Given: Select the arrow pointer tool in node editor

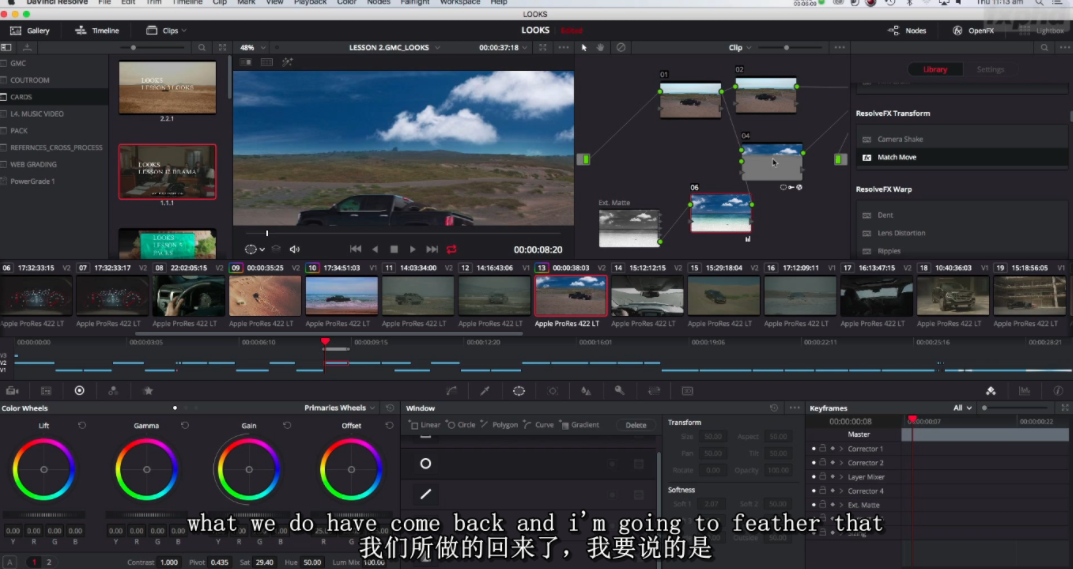Looking at the screenshot, I should click(584, 47).
